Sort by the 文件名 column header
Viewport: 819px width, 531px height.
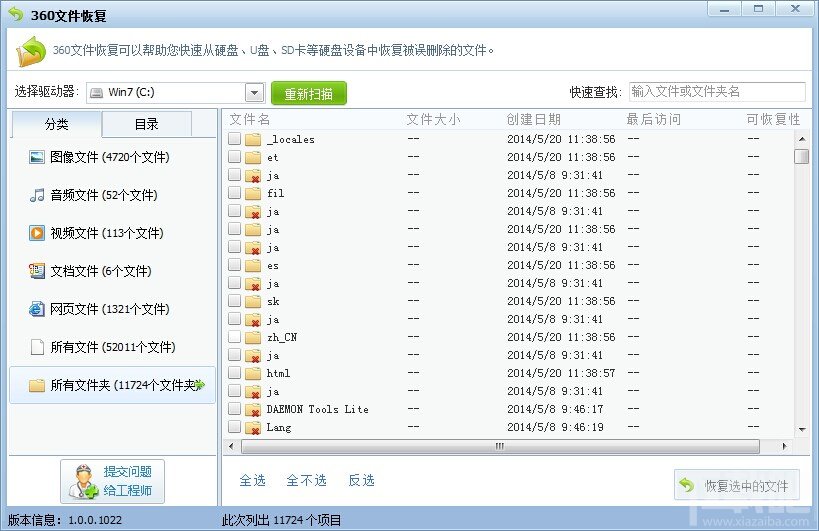tap(250, 120)
